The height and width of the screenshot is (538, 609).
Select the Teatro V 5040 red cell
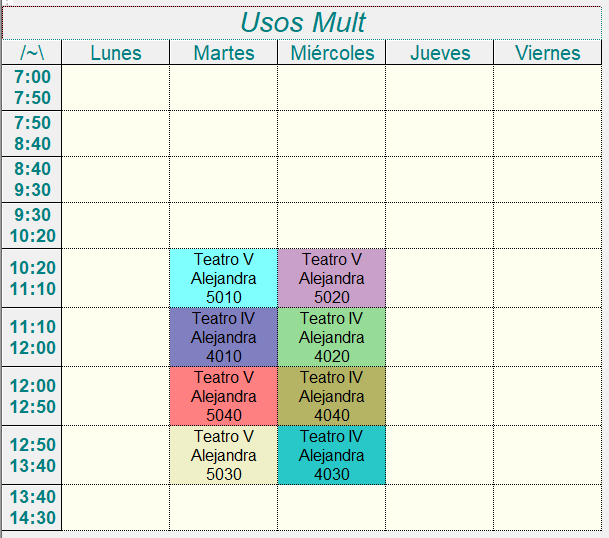(x=224, y=396)
